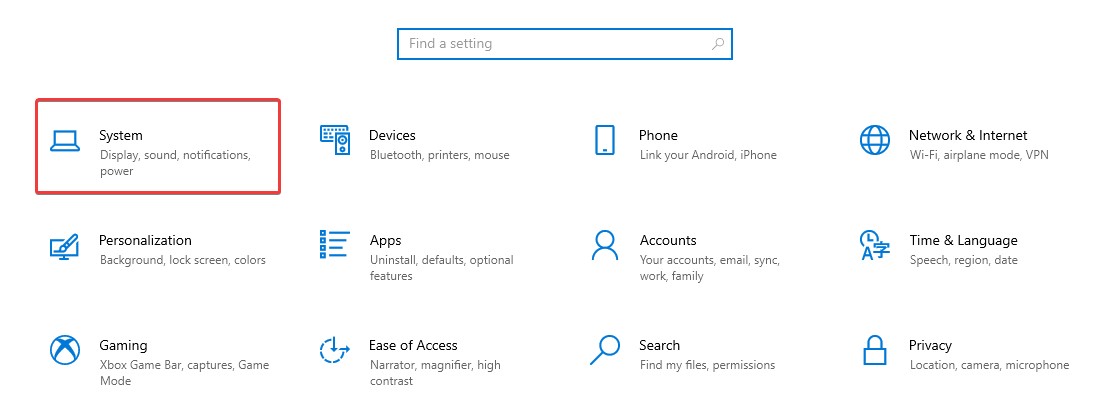Select the Accounts person icon
The image size is (1112, 404).
click(604, 245)
